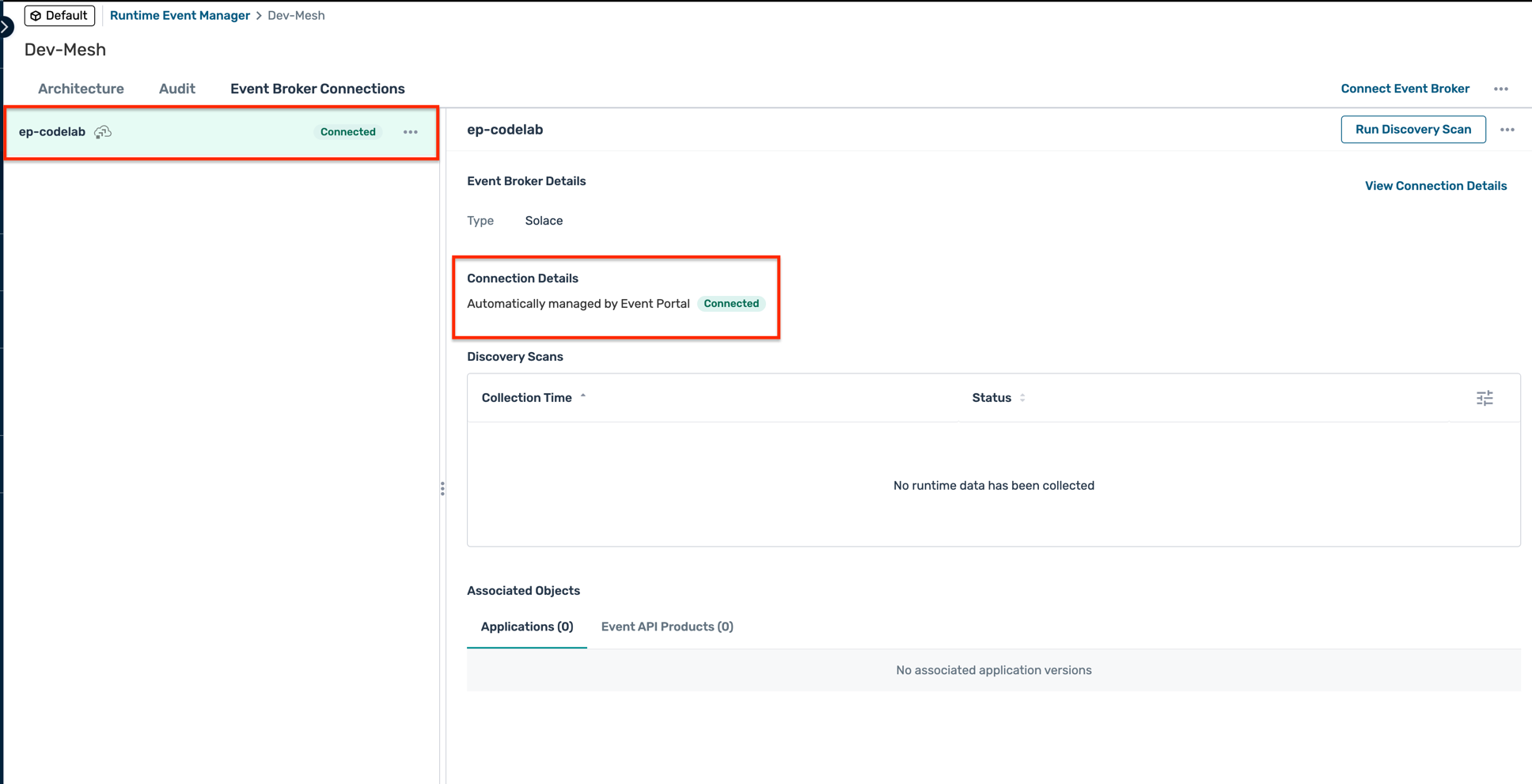Image resolution: width=1532 pixels, height=784 pixels.
Task: Open more options next to Connect Event Broker
Action: click(1500, 89)
